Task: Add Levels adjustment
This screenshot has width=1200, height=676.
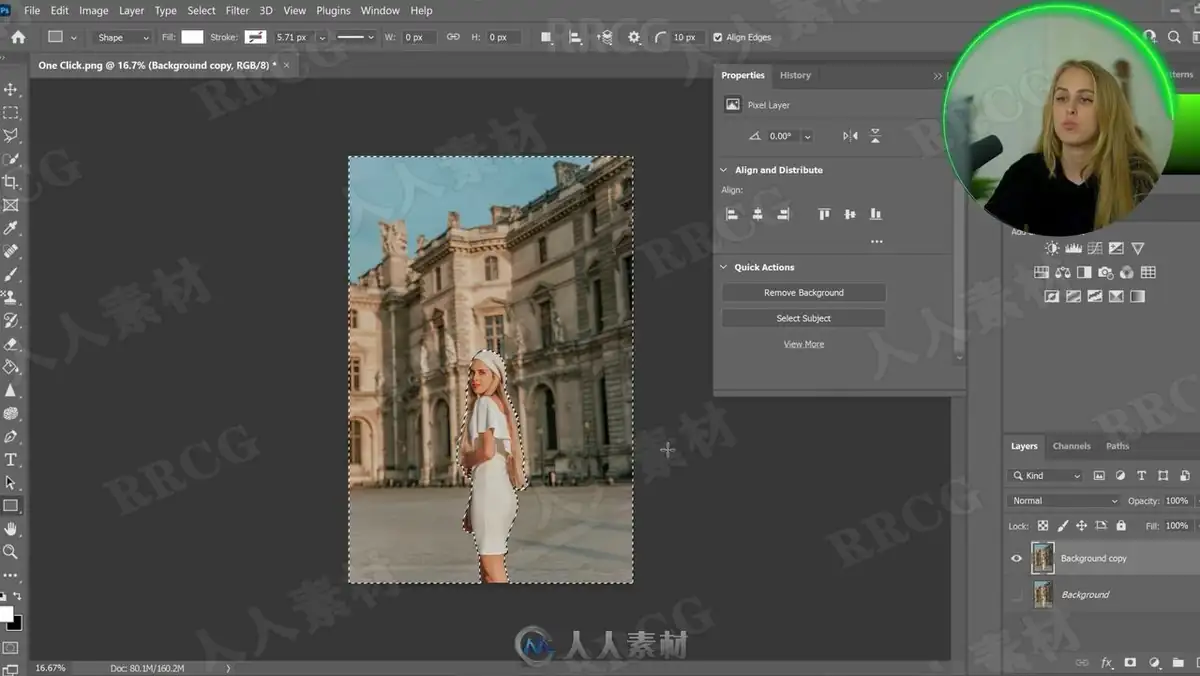Action: coord(1073,248)
